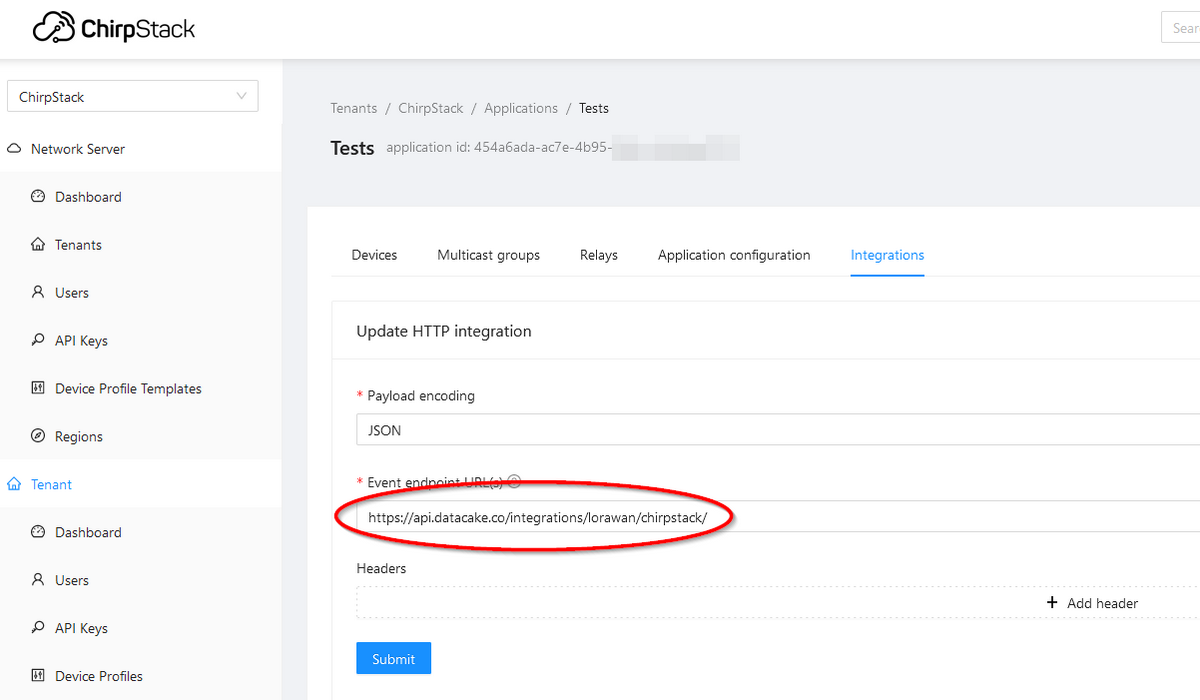The image size is (1200, 700).
Task: Go to Applications in the breadcrumb
Action: click(521, 108)
